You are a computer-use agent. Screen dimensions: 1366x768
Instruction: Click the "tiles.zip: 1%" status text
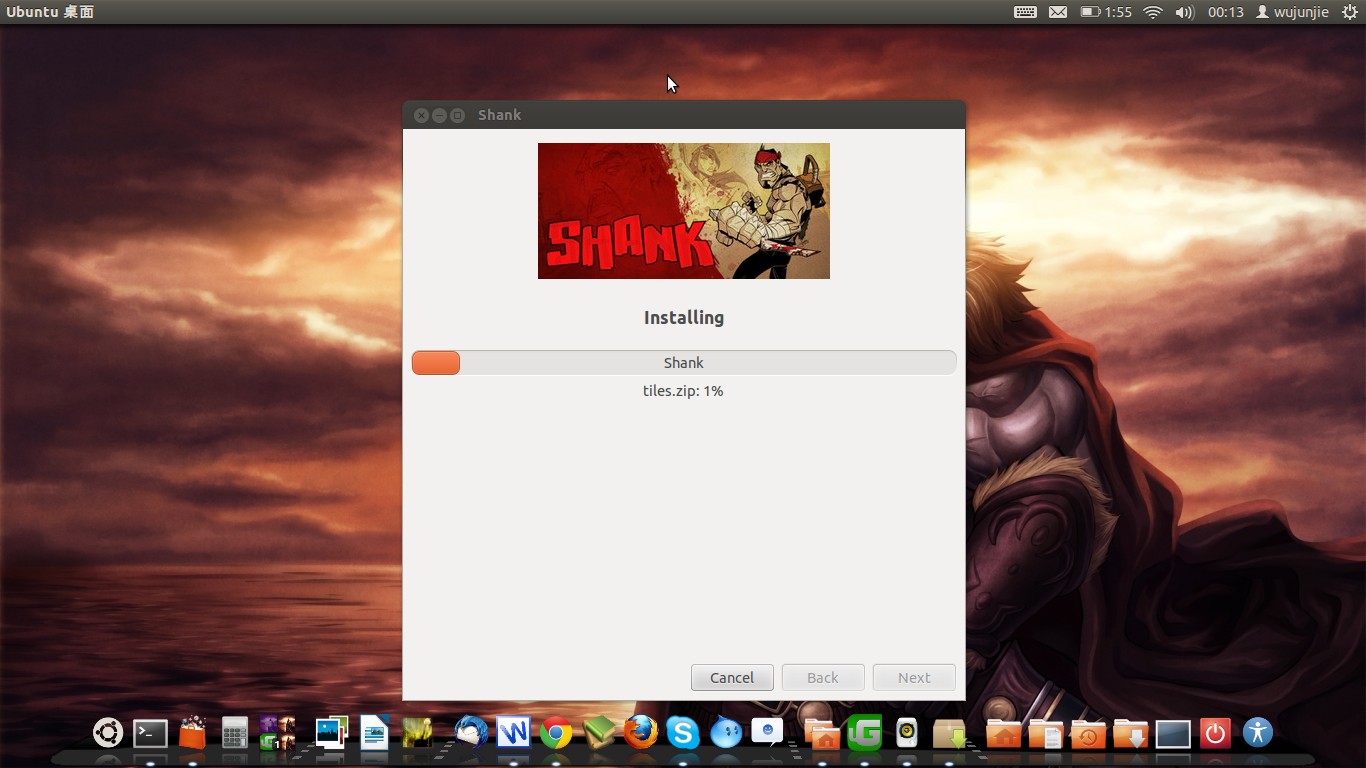[x=683, y=391]
